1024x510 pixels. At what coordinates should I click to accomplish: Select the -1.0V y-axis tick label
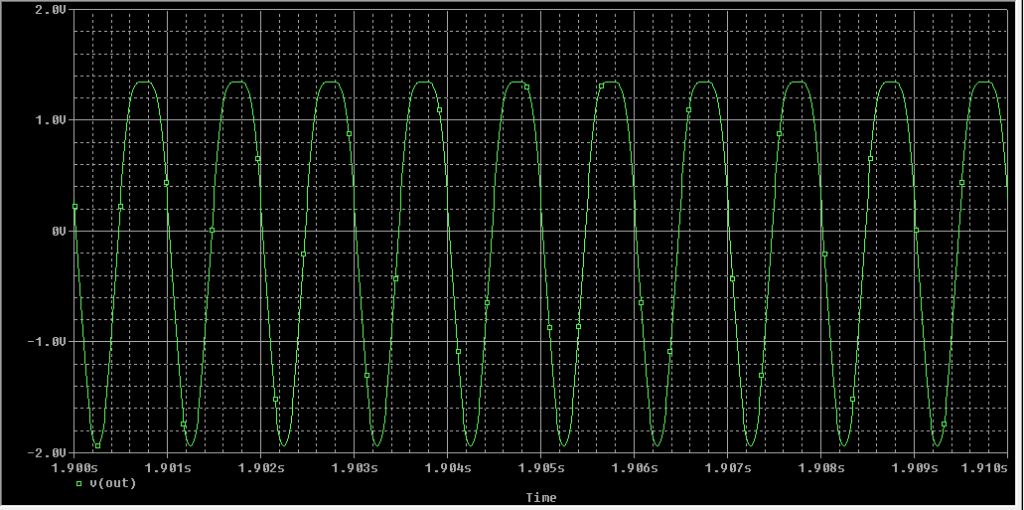(x=47, y=342)
